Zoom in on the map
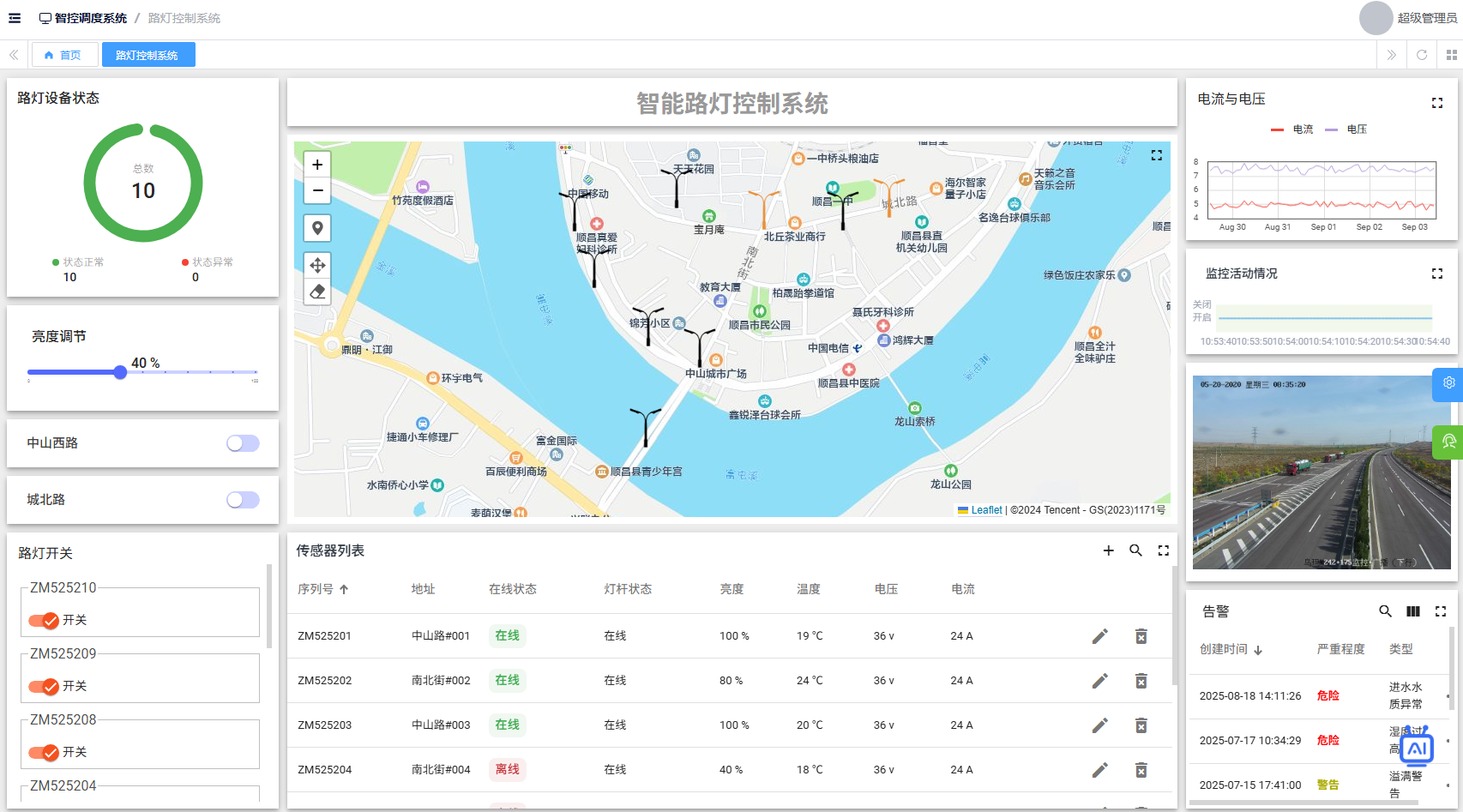Screen dimensions: 1463x812 click(x=317, y=165)
